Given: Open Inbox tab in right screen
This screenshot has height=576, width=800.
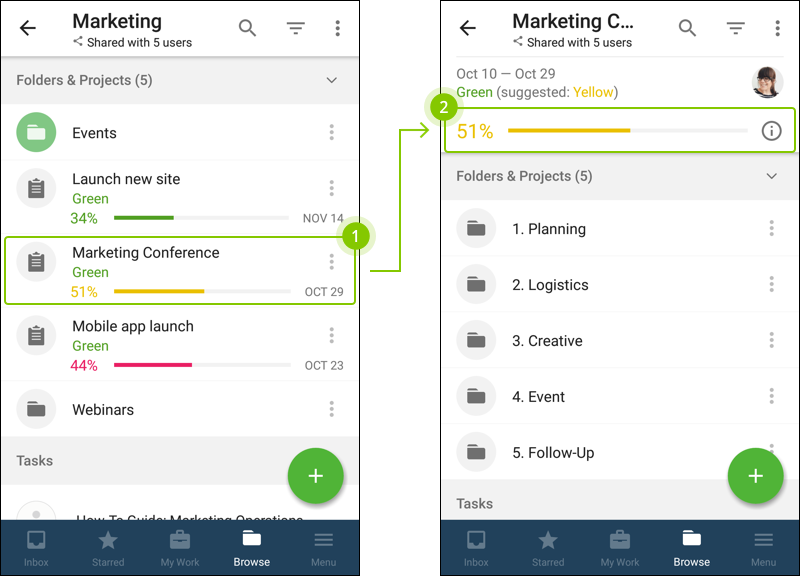Looking at the screenshot, I should (x=476, y=548).
